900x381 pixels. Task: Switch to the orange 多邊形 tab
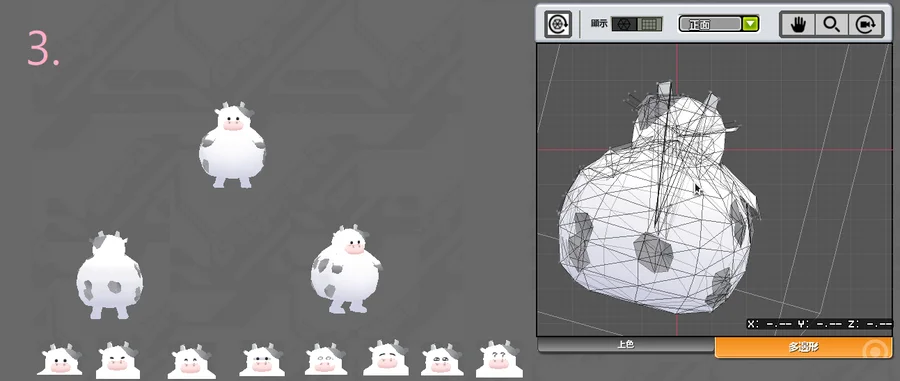click(x=803, y=348)
